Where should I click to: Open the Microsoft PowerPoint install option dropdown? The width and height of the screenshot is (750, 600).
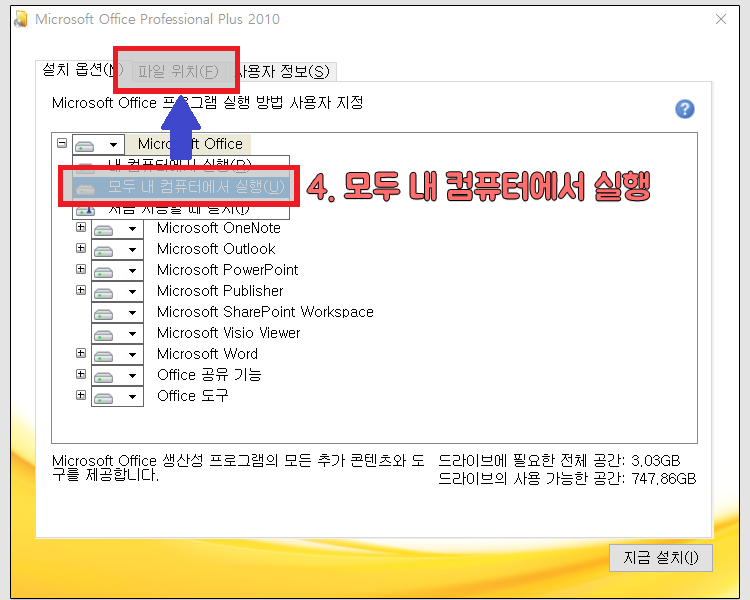117,271
